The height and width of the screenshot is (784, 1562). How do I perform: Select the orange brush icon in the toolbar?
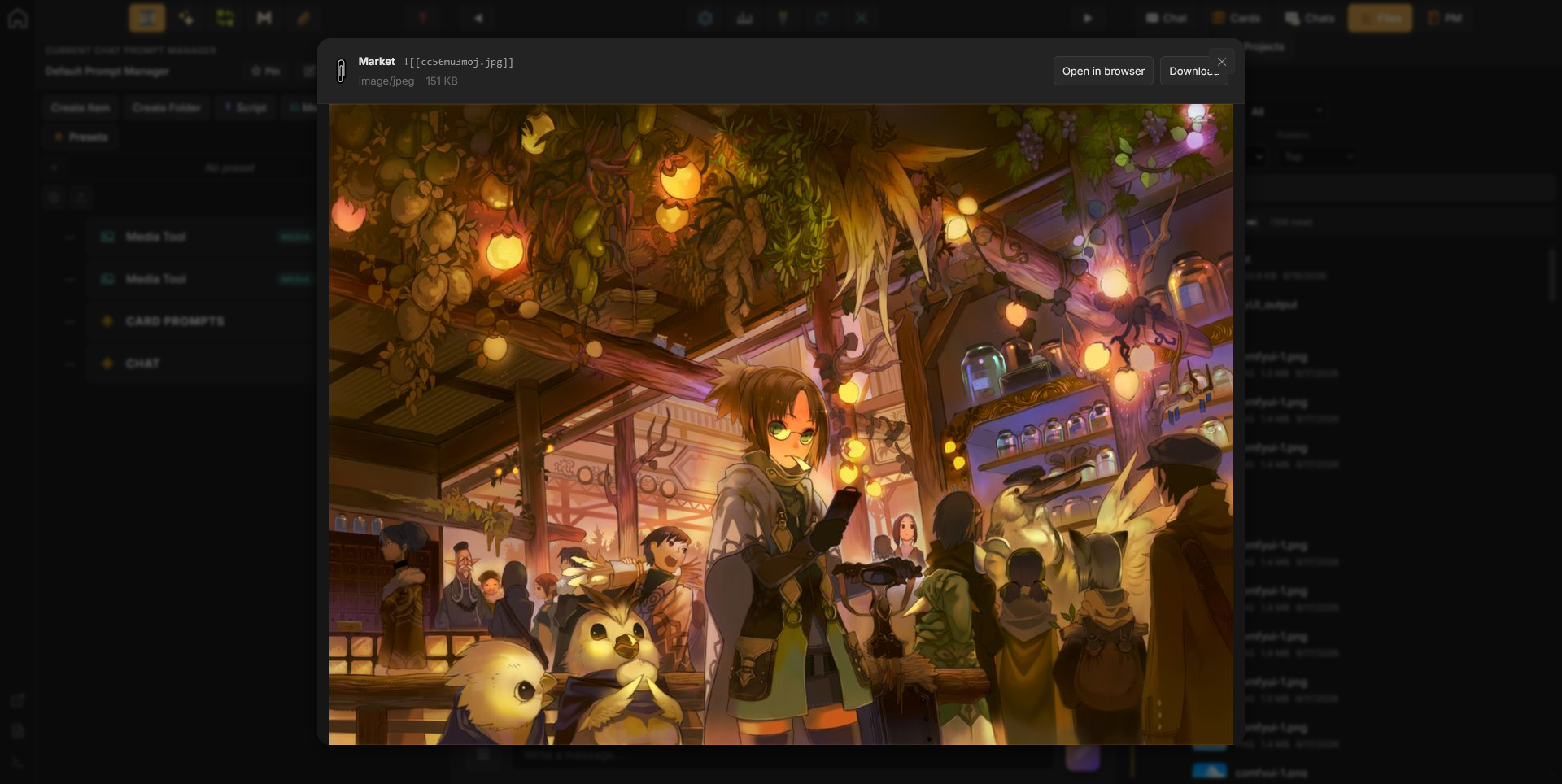point(303,18)
